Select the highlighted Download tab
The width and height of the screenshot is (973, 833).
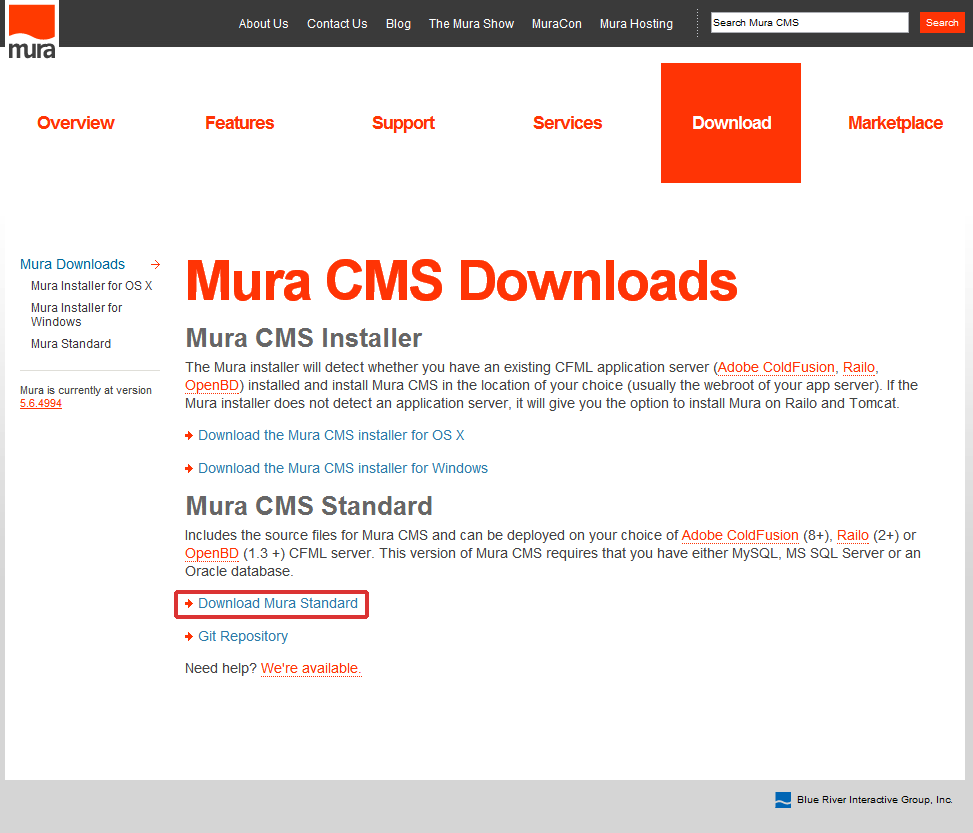(x=731, y=123)
